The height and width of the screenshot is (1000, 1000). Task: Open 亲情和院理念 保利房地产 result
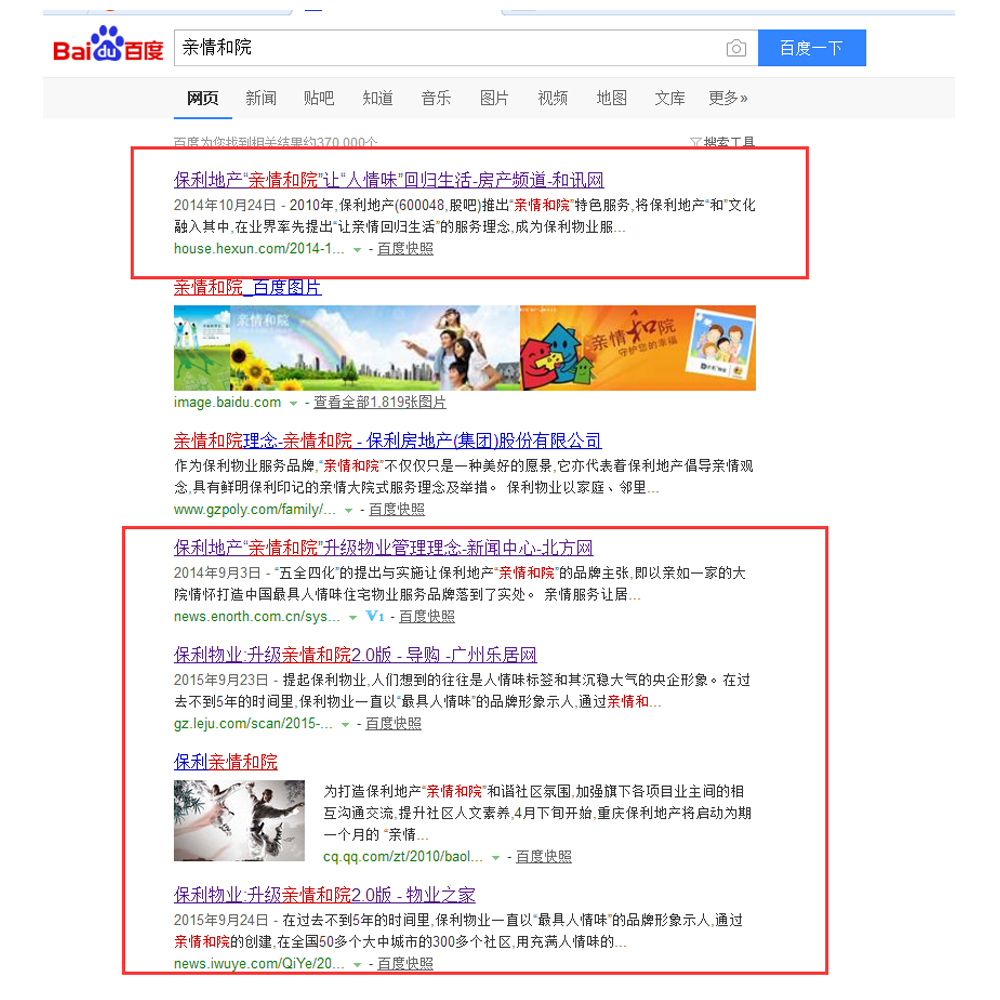pos(387,441)
